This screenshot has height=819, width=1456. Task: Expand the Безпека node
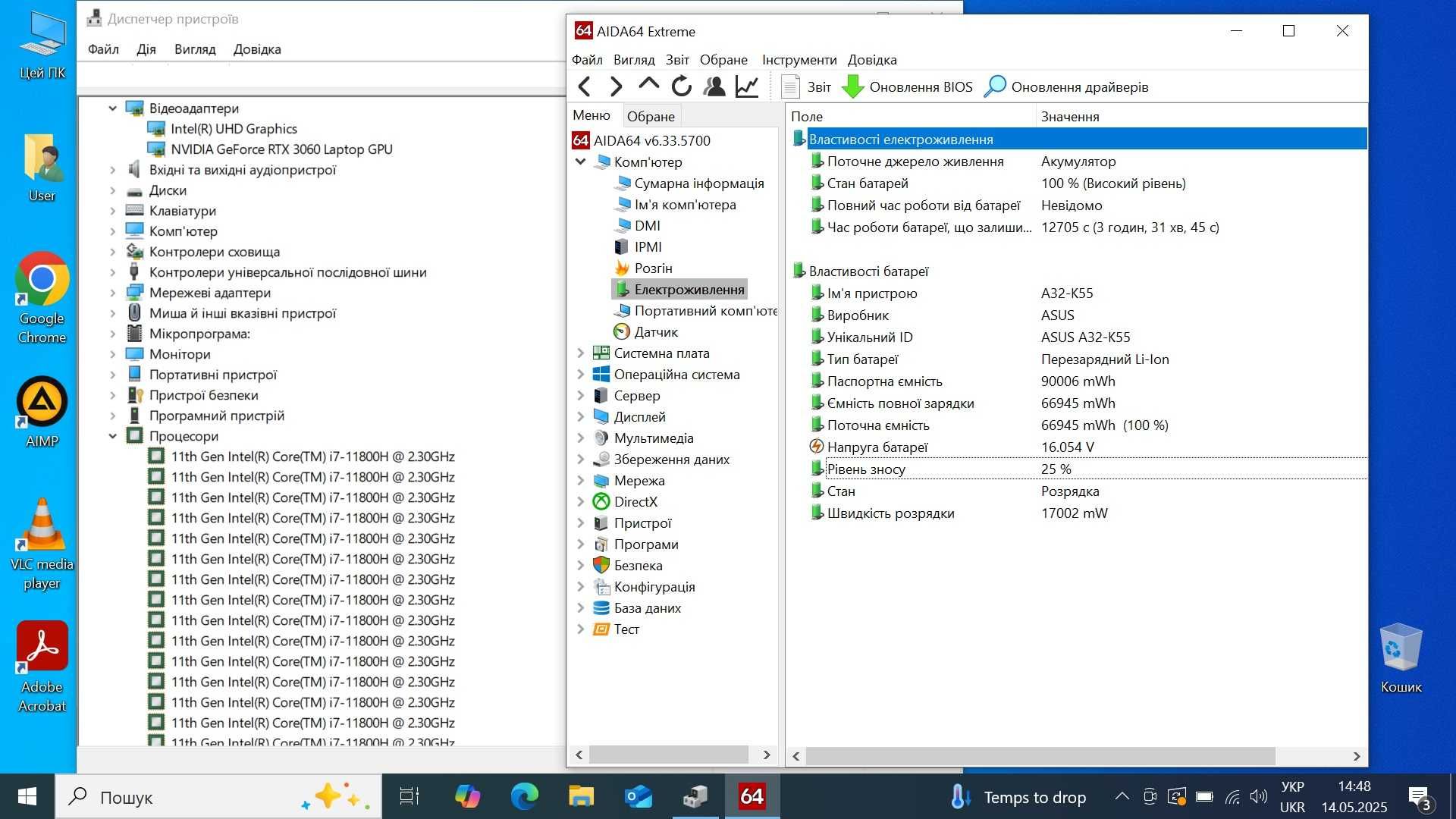(580, 565)
